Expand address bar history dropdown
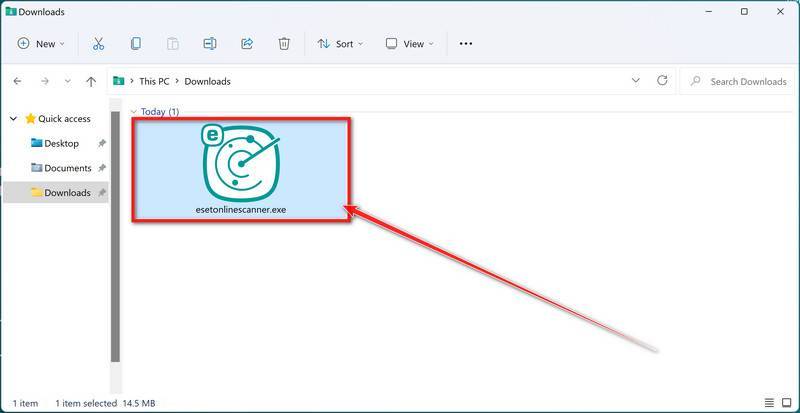This screenshot has width=800, height=413. click(636, 81)
